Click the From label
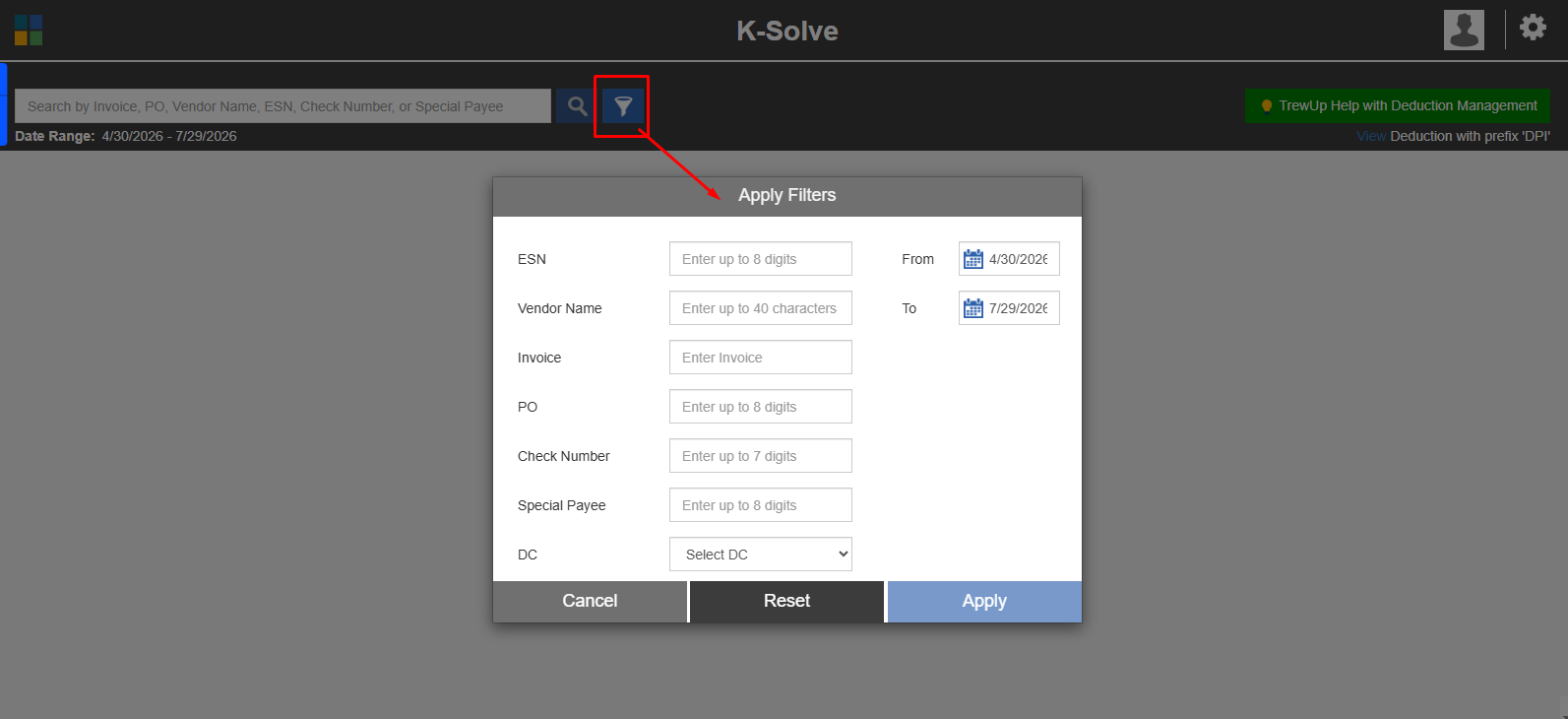Viewport: 1568px width, 719px height. click(917, 259)
